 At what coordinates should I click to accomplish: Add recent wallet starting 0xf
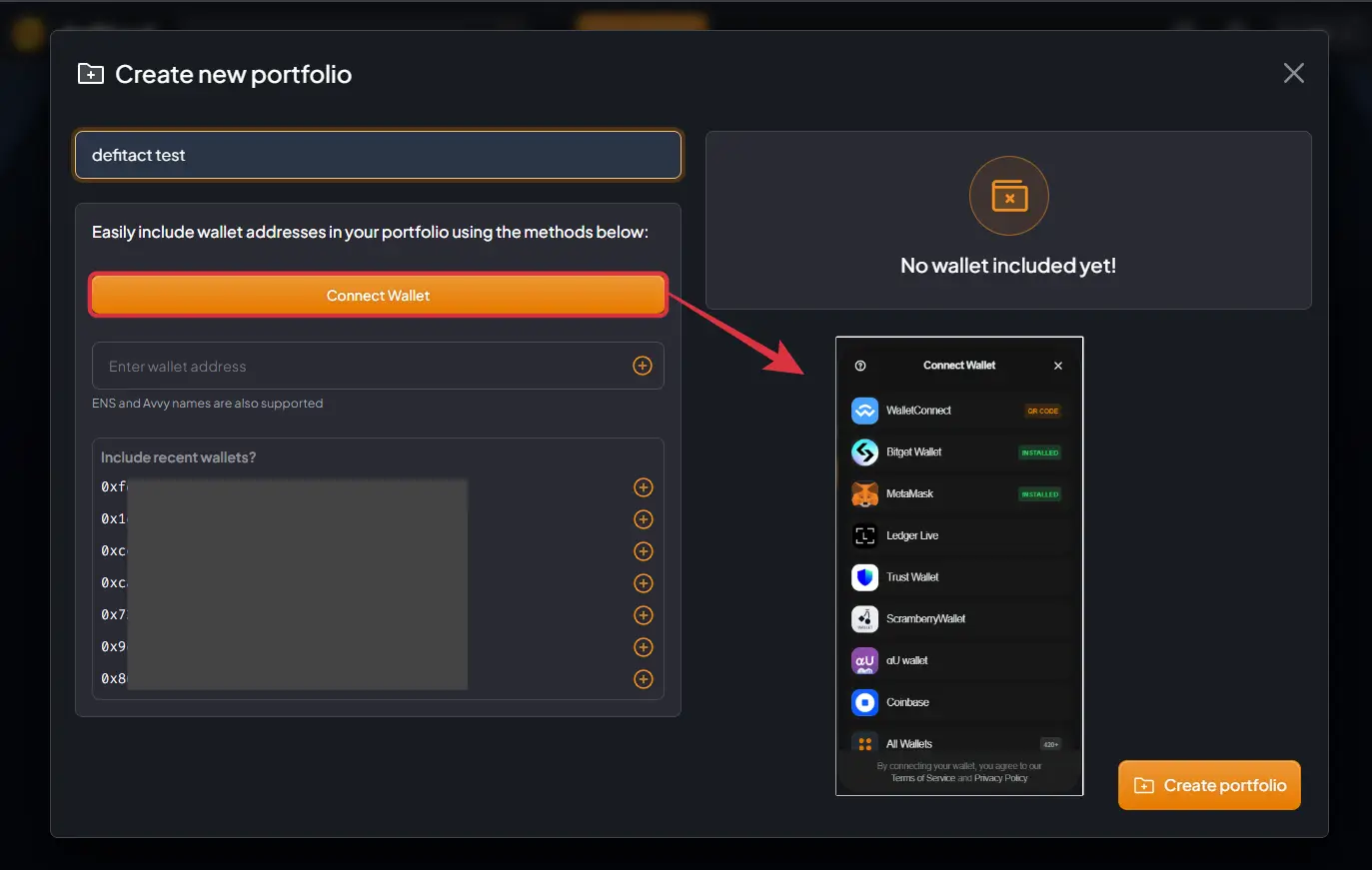point(644,487)
